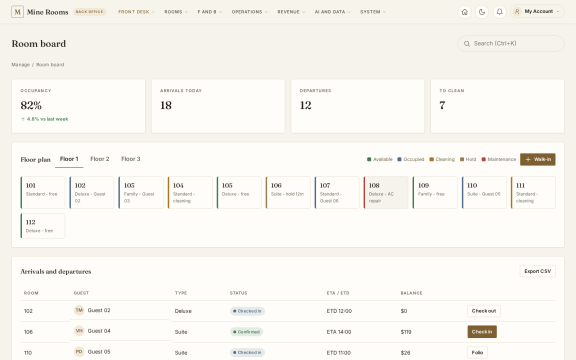
Task: Select room 112 Deluxe free card
Action: click(x=43, y=226)
